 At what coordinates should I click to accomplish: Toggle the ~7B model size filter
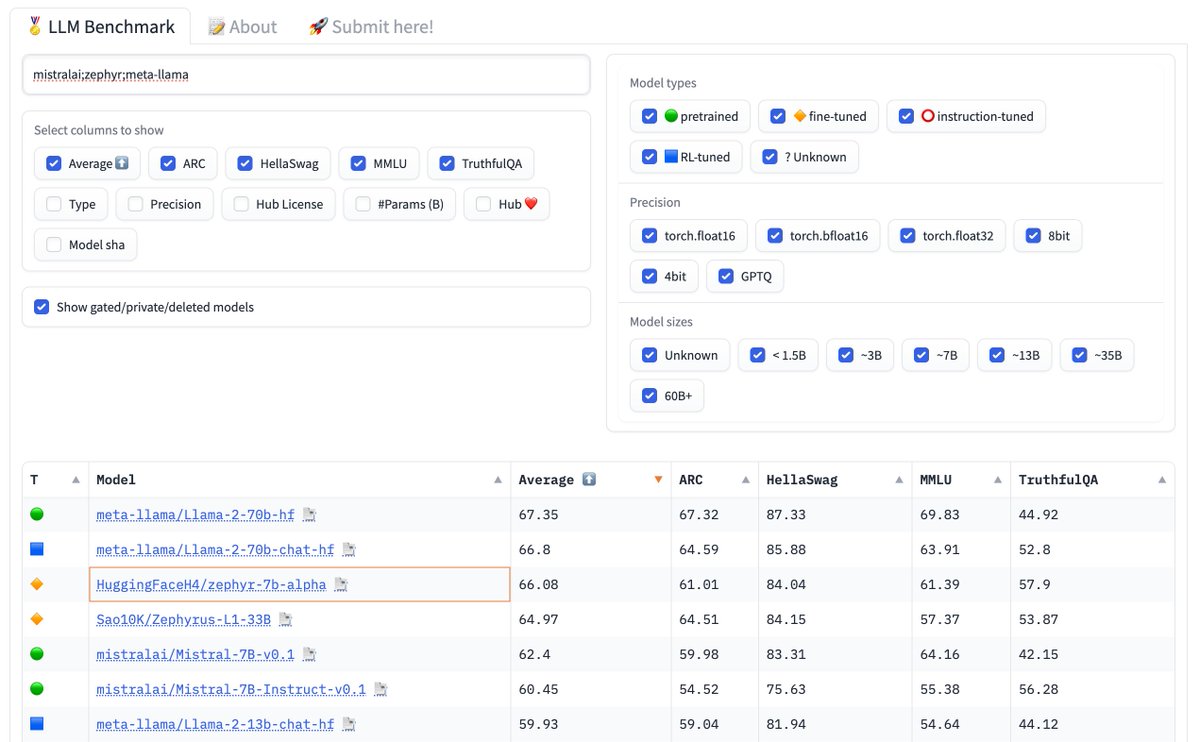[922, 355]
